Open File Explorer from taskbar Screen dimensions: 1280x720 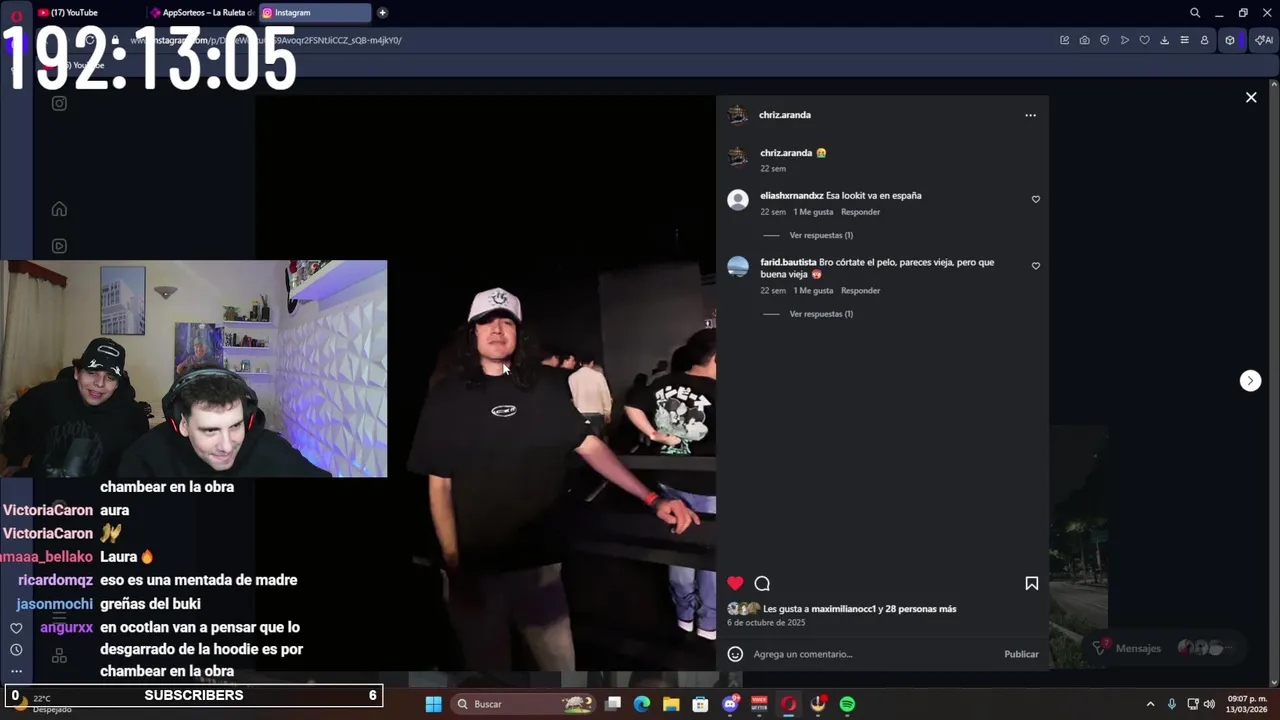pos(671,704)
